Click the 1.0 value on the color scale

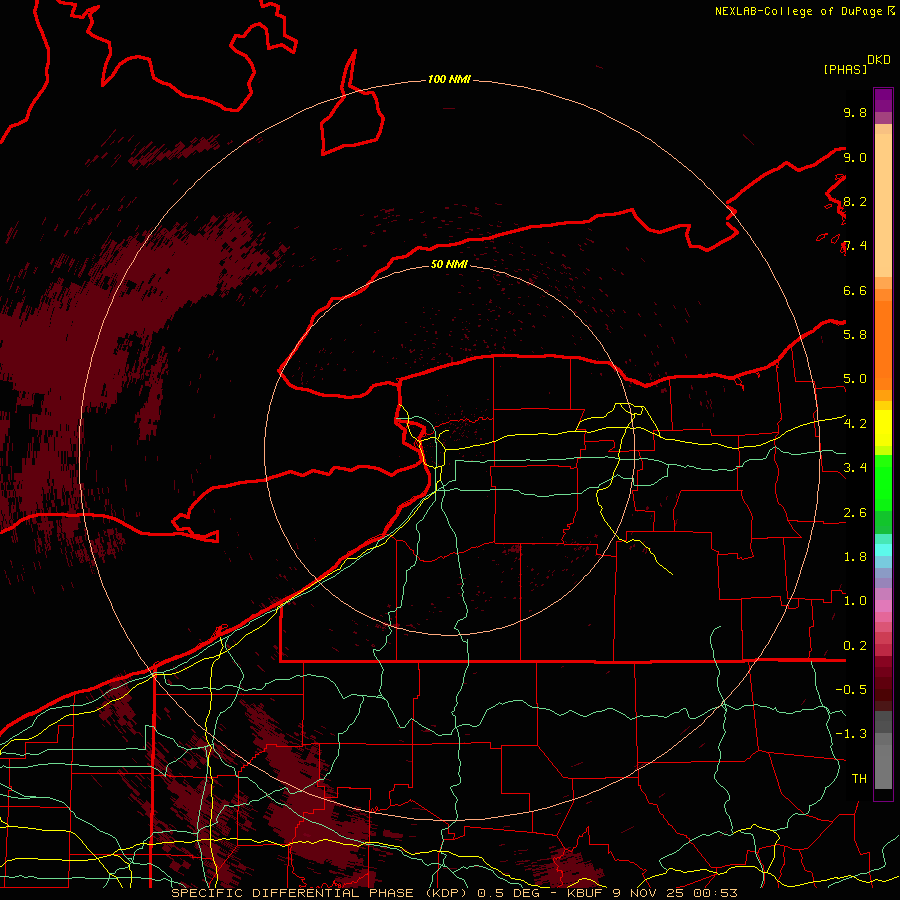coord(855,601)
